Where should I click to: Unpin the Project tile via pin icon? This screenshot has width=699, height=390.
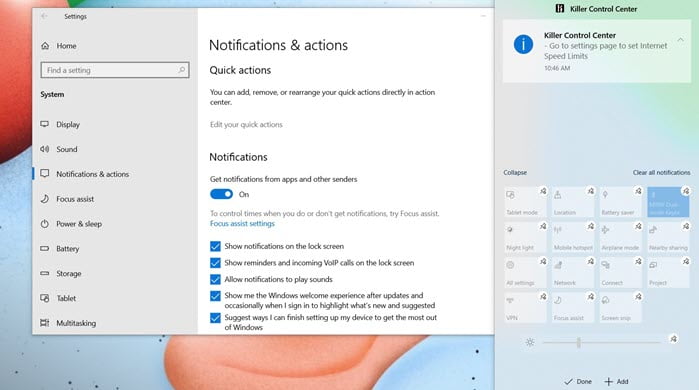pyautogui.click(x=686, y=261)
